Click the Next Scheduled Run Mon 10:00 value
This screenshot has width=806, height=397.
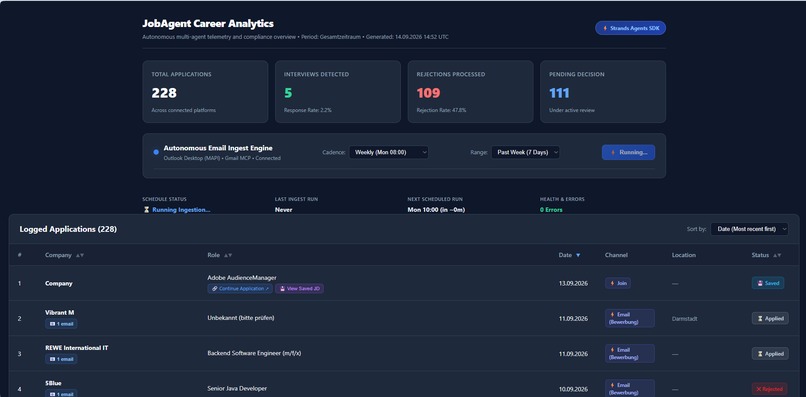pyautogui.click(x=436, y=210)
